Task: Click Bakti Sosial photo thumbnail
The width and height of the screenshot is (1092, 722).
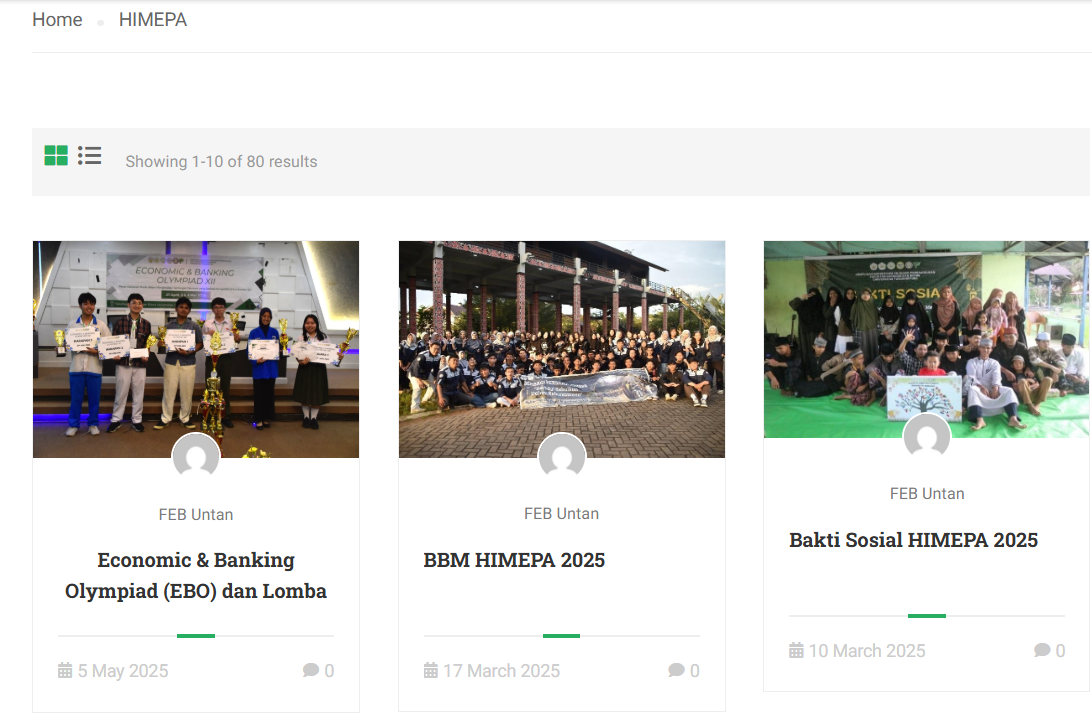Action: (926, 330)
